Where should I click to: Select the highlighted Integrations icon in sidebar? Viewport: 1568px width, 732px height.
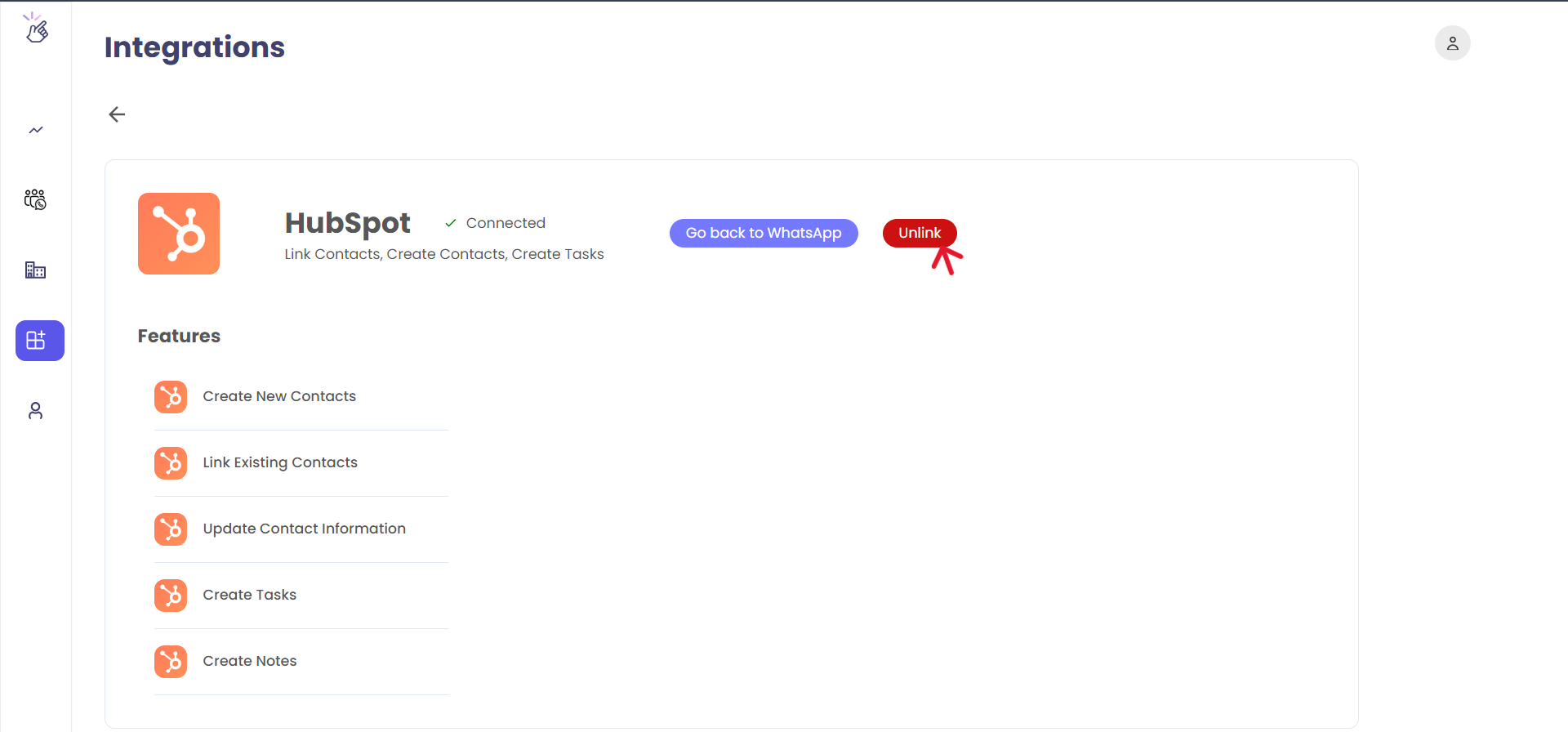[x=40, y=341]
